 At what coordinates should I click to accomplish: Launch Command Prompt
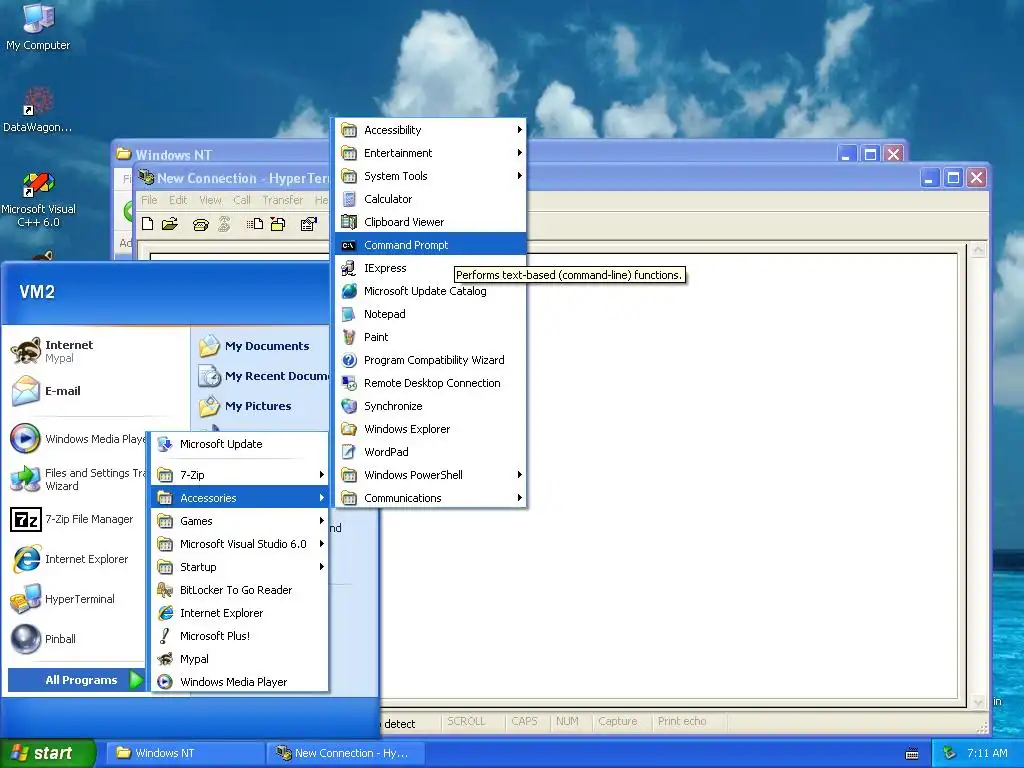tap(430, 245)
